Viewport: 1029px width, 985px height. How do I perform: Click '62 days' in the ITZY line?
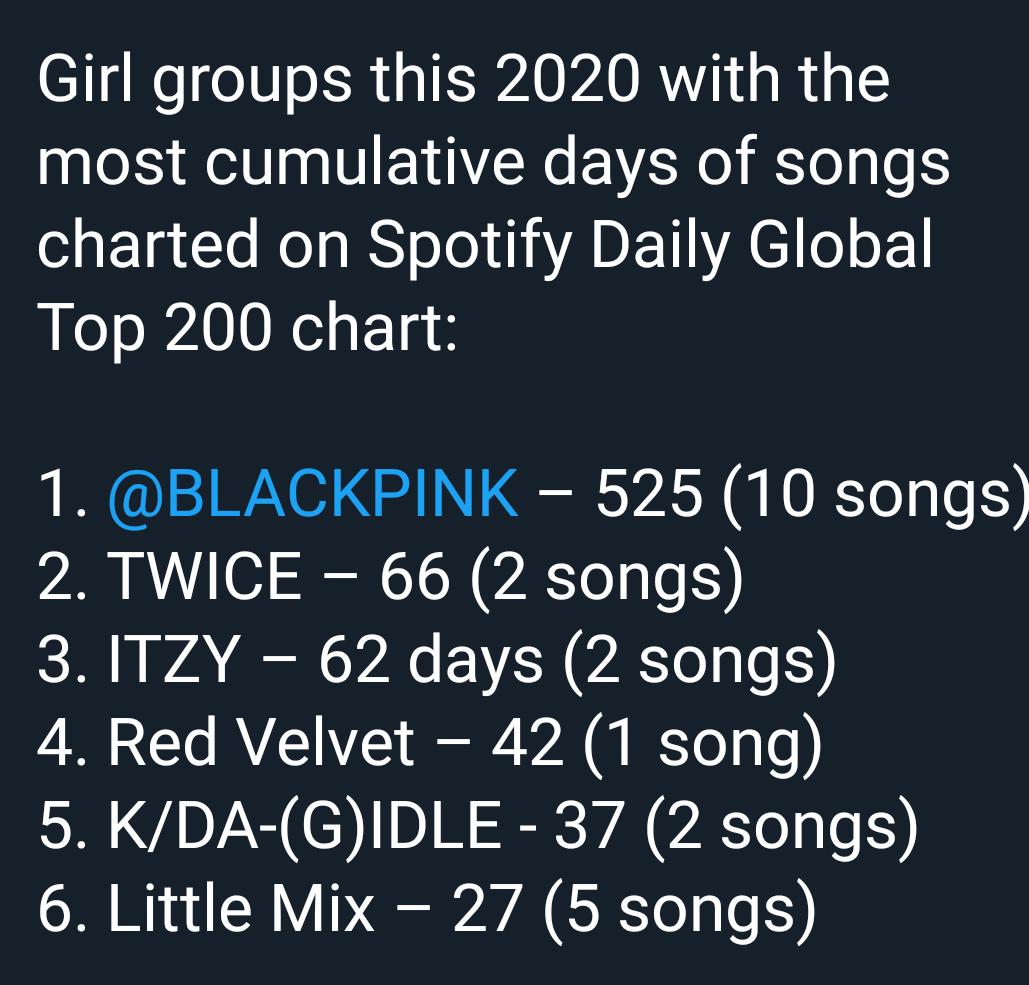point(431,661)
